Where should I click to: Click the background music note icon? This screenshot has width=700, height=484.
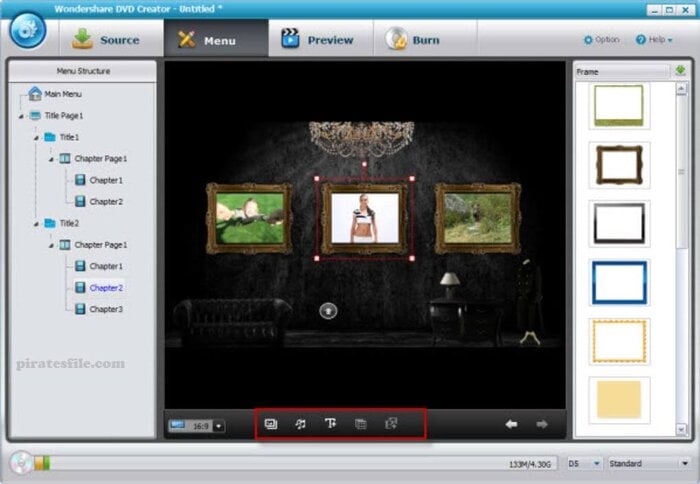(300, 424)
